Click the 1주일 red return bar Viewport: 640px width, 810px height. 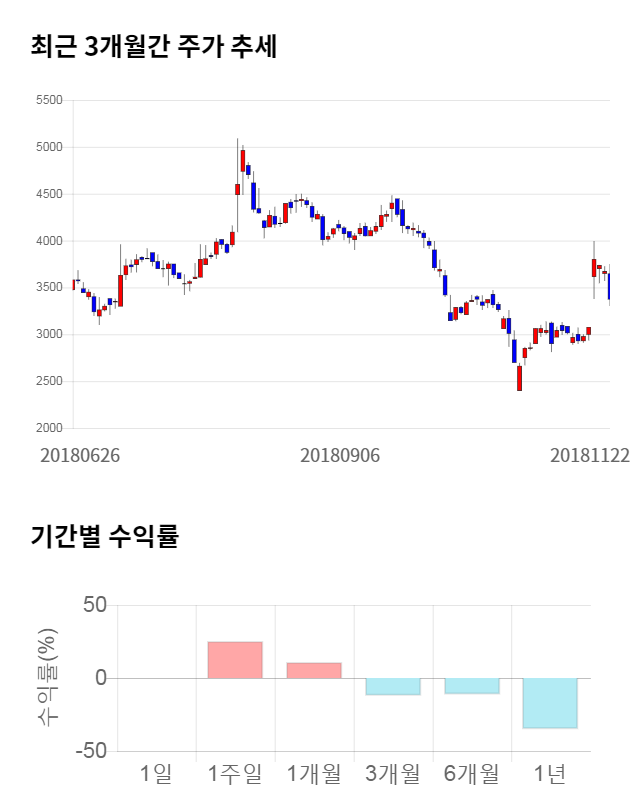235,660
